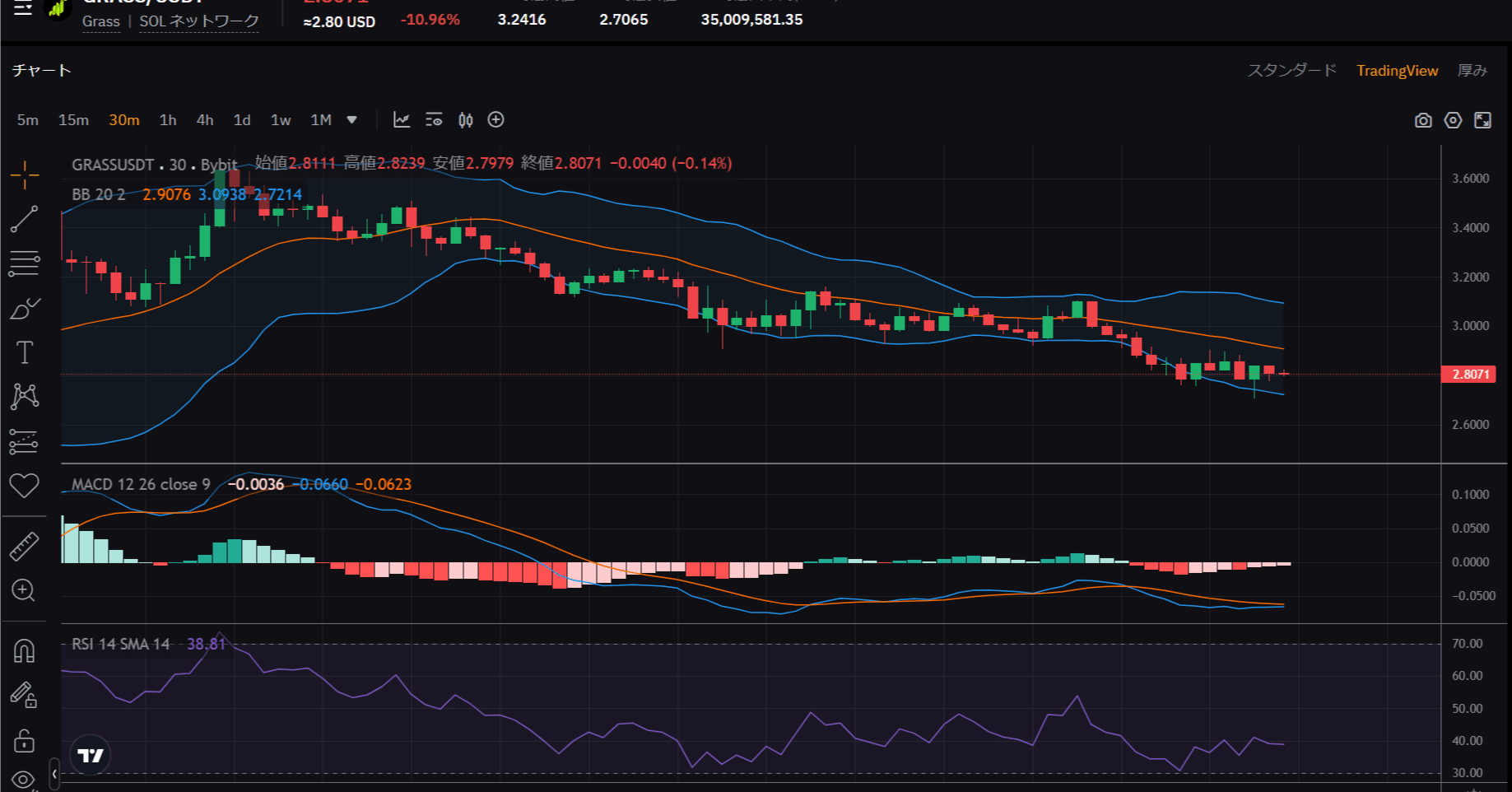
Task: Select the crosshair cursor tool
Action: [x=25, y=175]
